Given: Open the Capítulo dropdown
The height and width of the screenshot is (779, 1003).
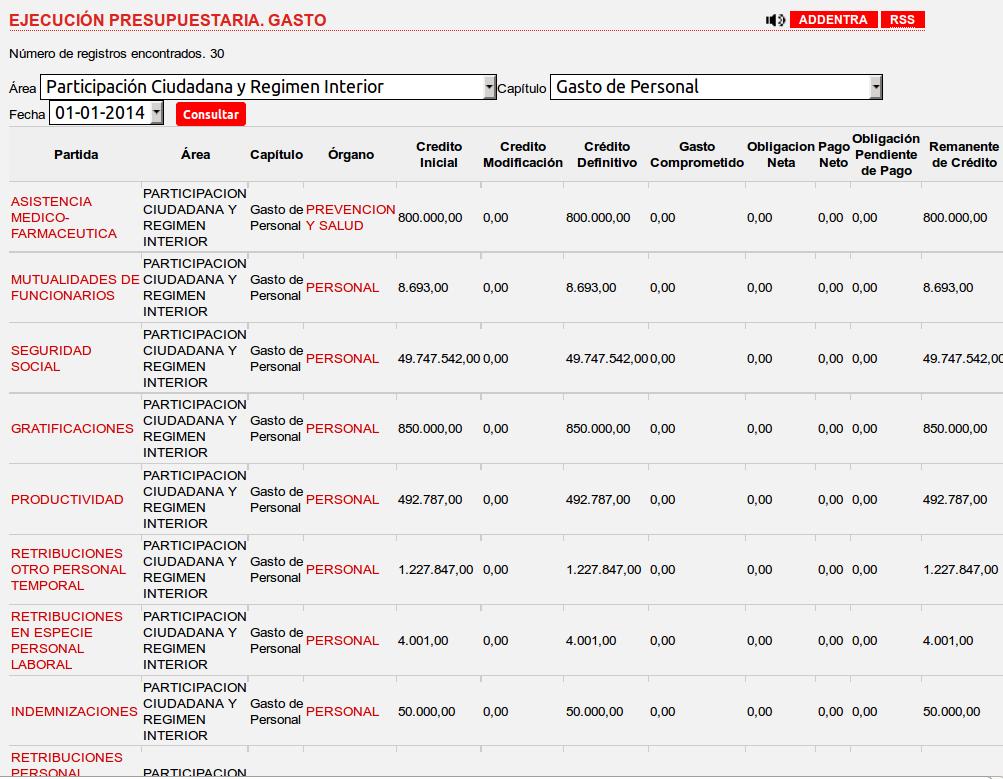Looking at the screenshot, I should [716, 88].
